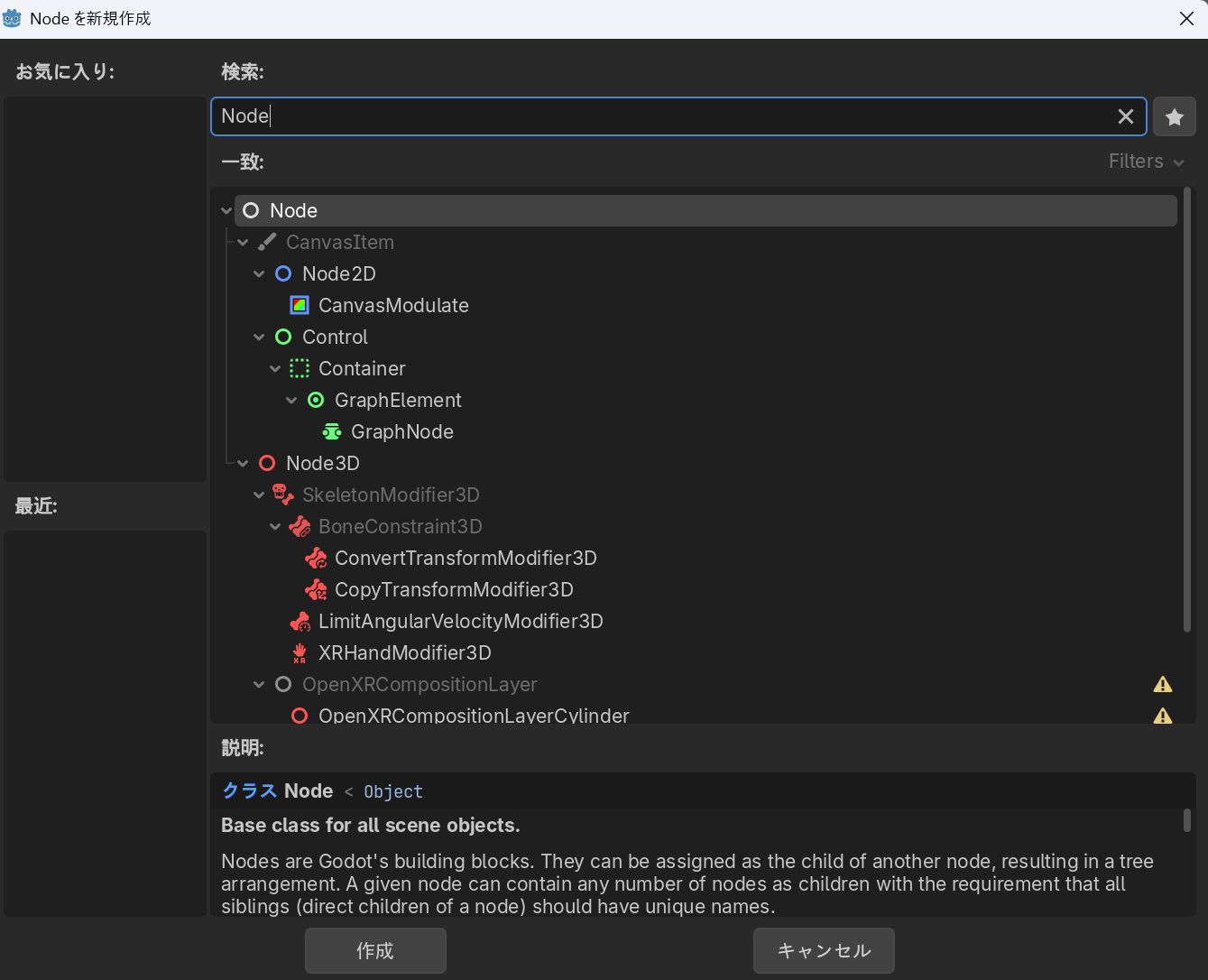Click the Container dashed square icon
This screenshot has width=1208, height=980.
(x=300, y=368)
